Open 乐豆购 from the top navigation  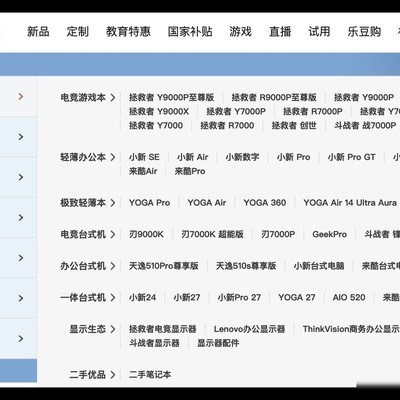(x=364, y=32)
